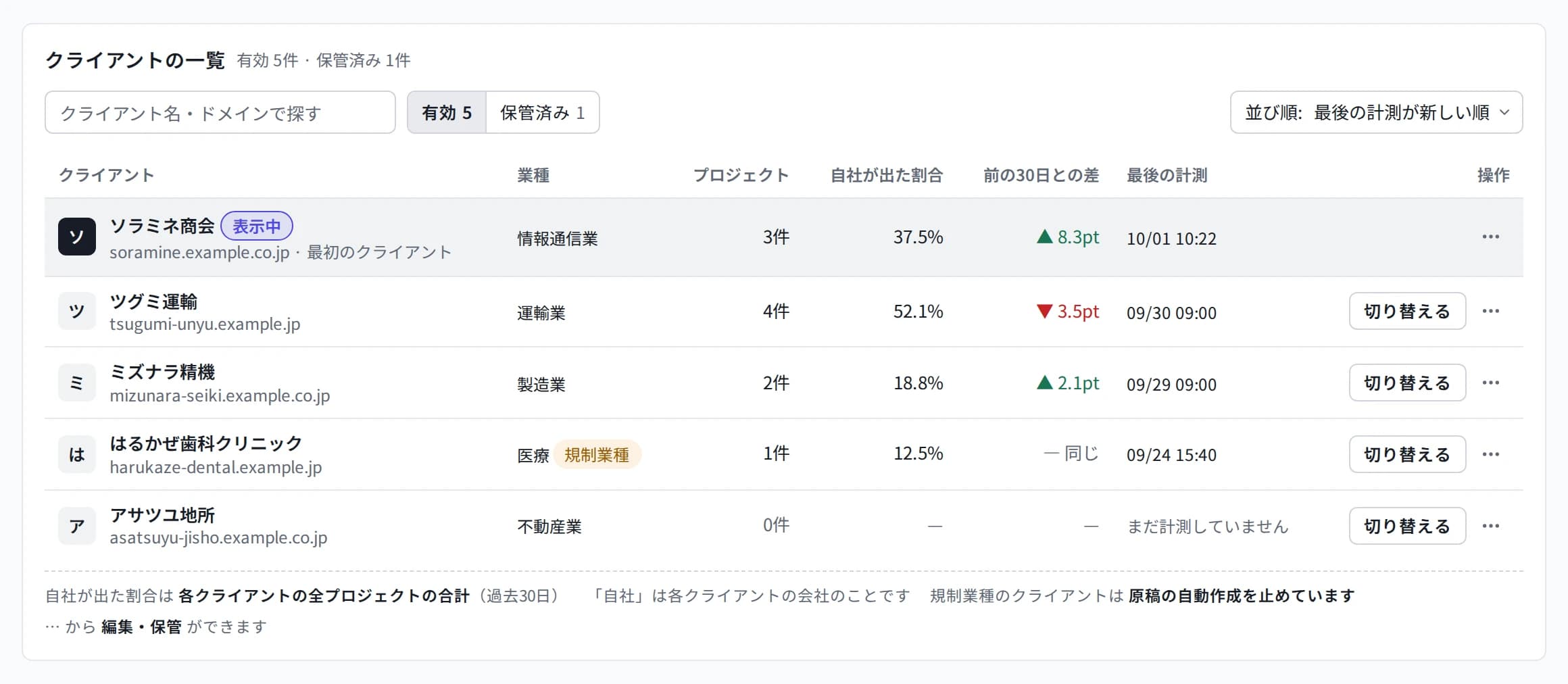Click the ツグミ運輸 client name
1568x684 pixels.
click(153, 301)
